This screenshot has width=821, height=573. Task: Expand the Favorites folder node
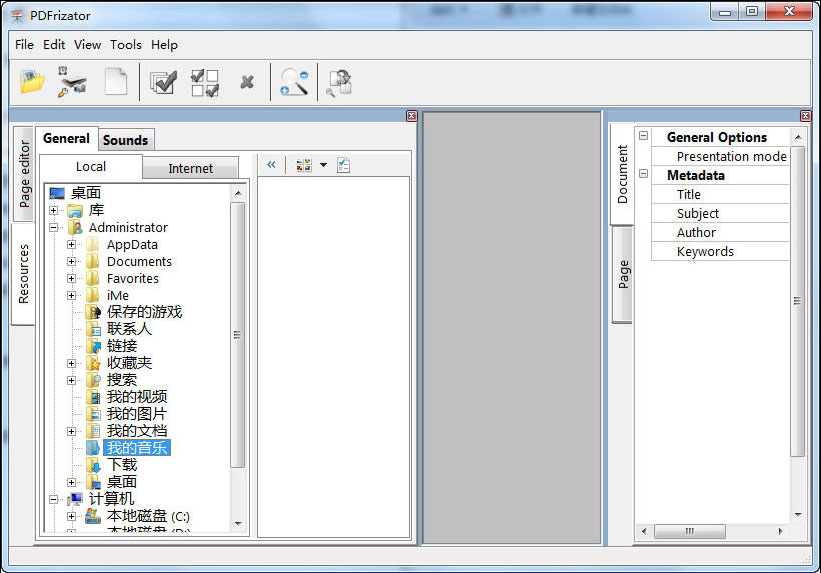pyautogui.click(x=71, y=278)
